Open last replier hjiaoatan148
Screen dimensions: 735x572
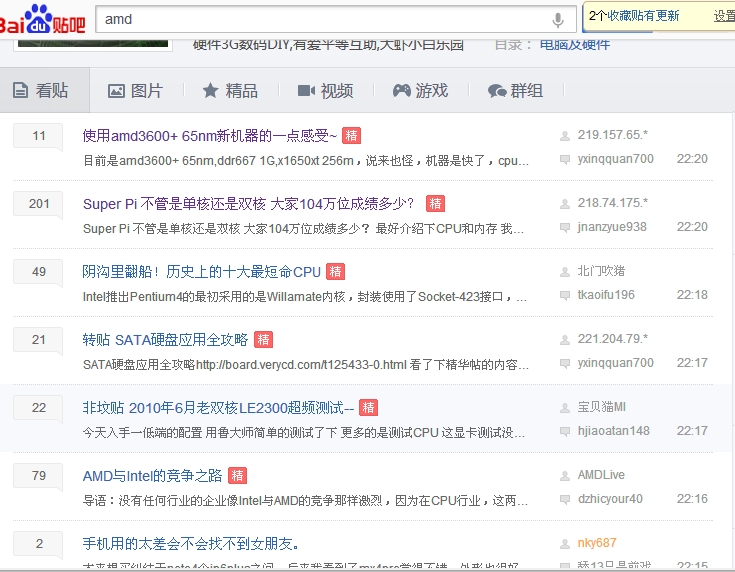pyautogui.click(x=614, y=431)
